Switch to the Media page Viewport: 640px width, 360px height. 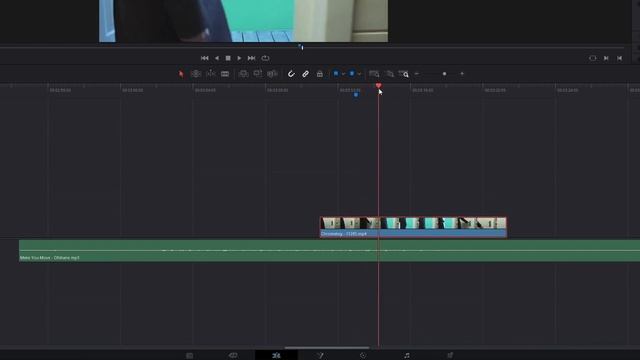point(189,356)
